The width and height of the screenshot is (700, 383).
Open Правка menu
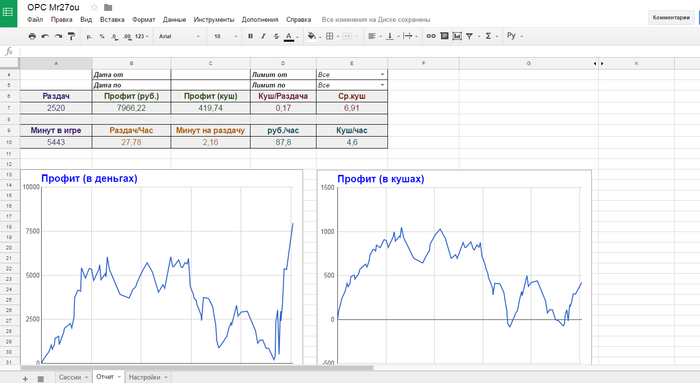(x=62, y=20)
